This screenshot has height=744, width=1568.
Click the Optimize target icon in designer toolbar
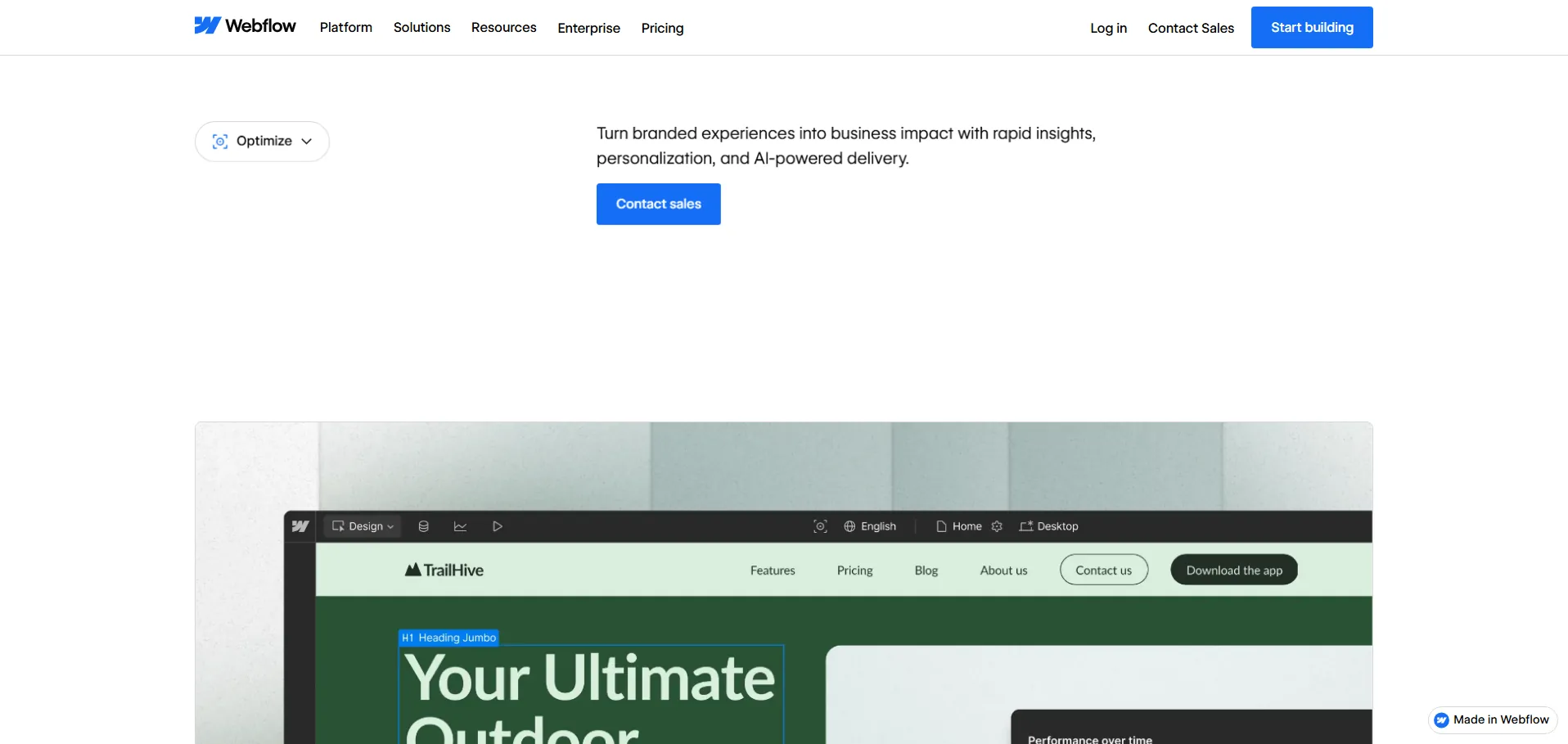tap(820, 526)
